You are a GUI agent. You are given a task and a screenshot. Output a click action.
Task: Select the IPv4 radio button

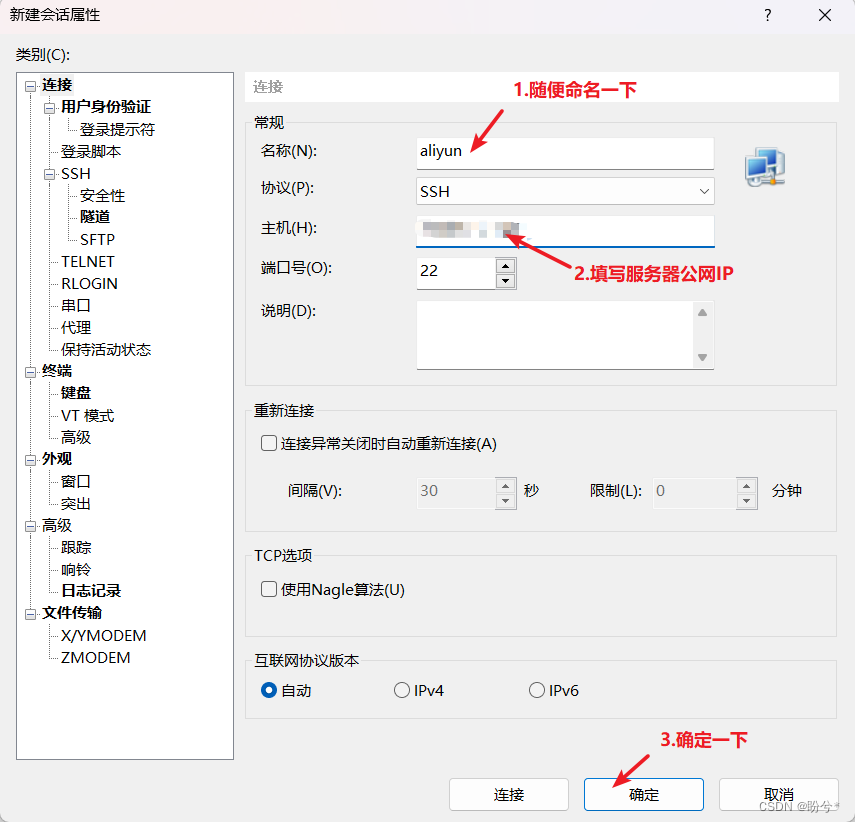tap(399, 689)
